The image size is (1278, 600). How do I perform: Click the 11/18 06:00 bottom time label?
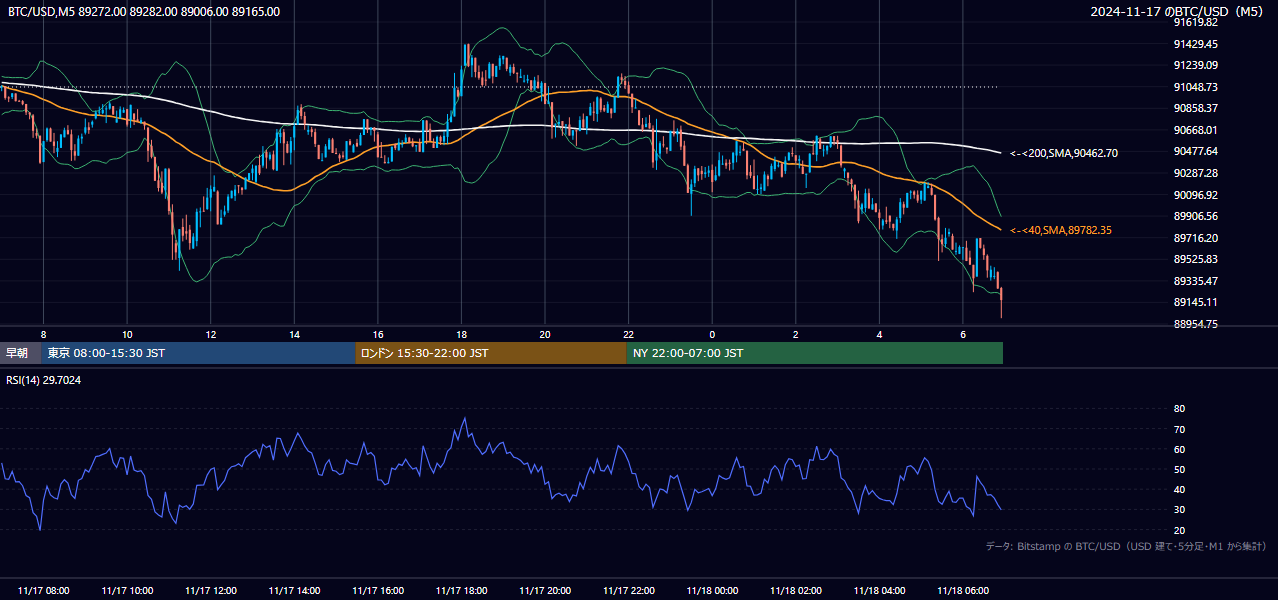coord(963,591)
